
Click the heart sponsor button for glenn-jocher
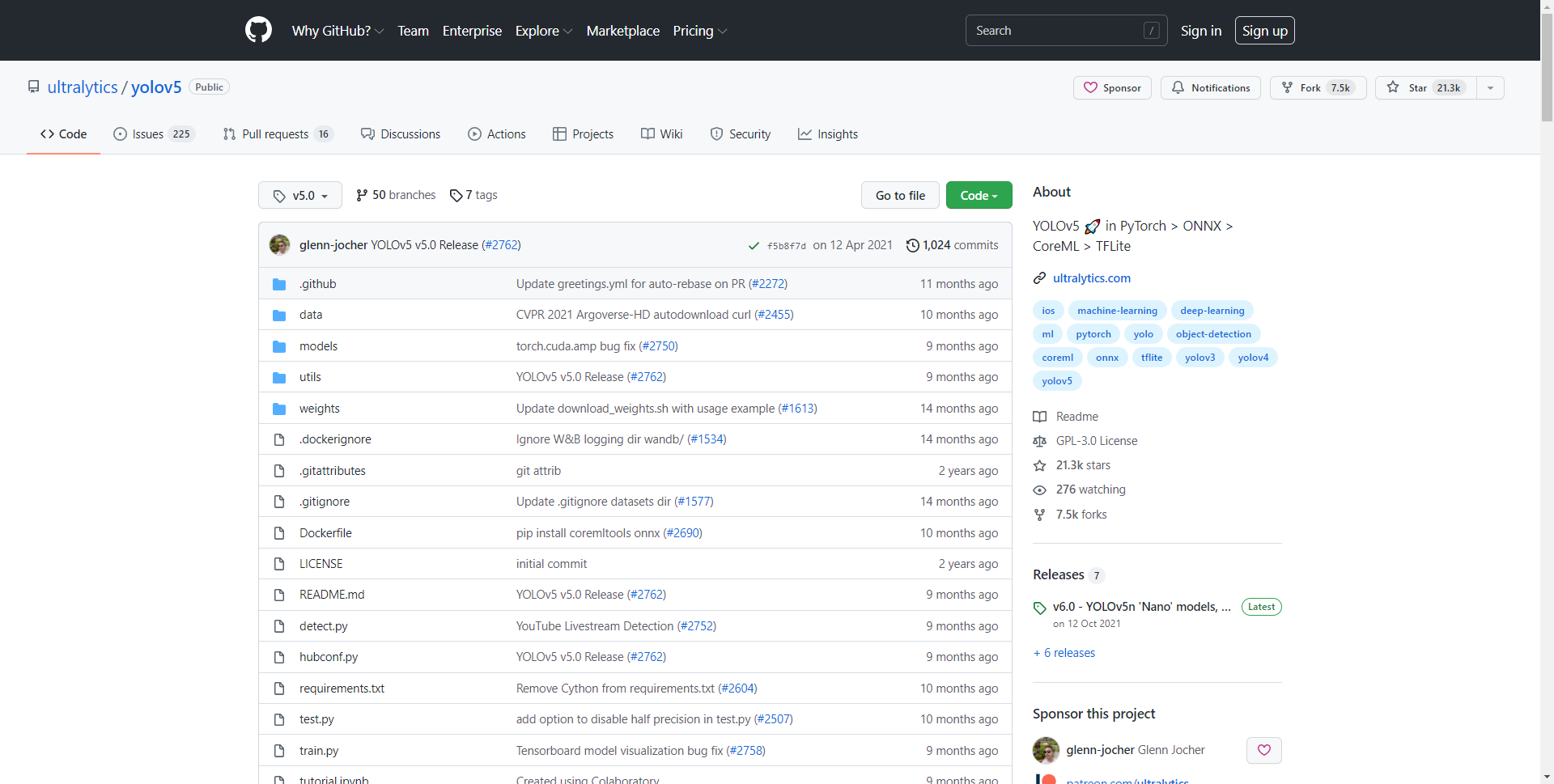tap(1263, 750)
